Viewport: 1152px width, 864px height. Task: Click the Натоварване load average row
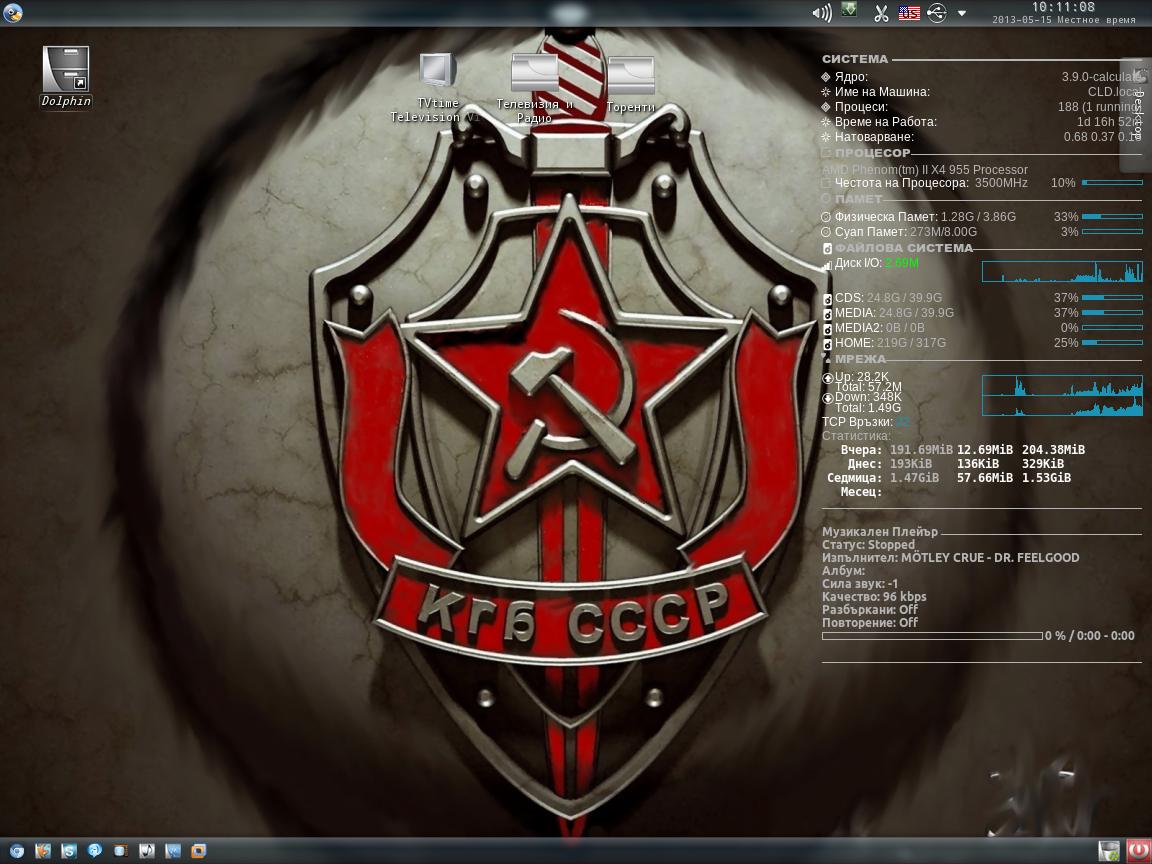coord(982,137)
